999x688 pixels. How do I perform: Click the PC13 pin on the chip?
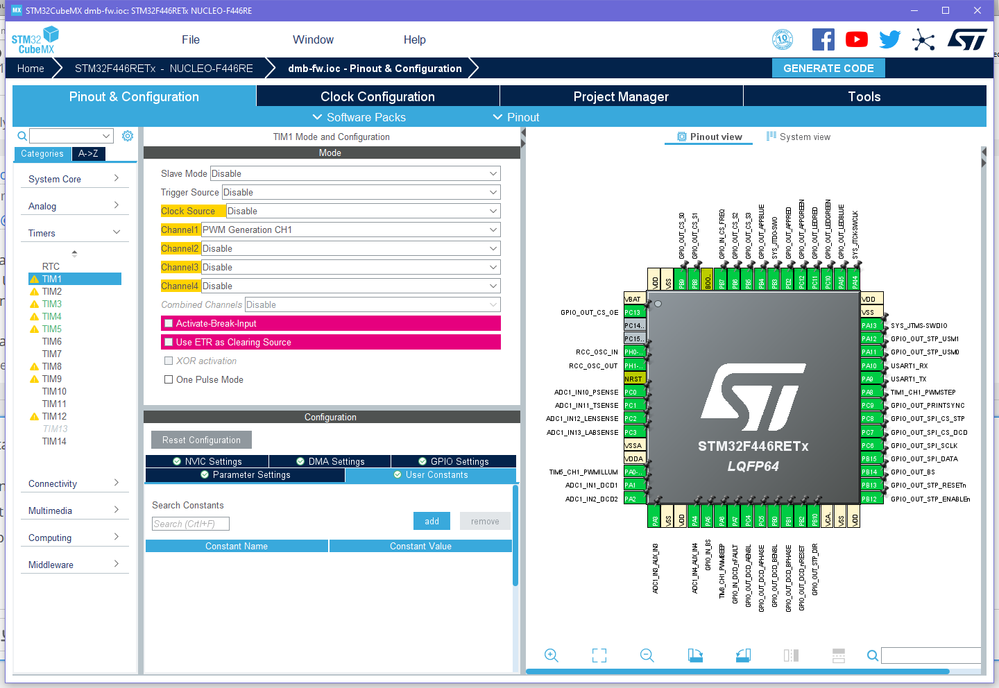(x=635, y=312)
